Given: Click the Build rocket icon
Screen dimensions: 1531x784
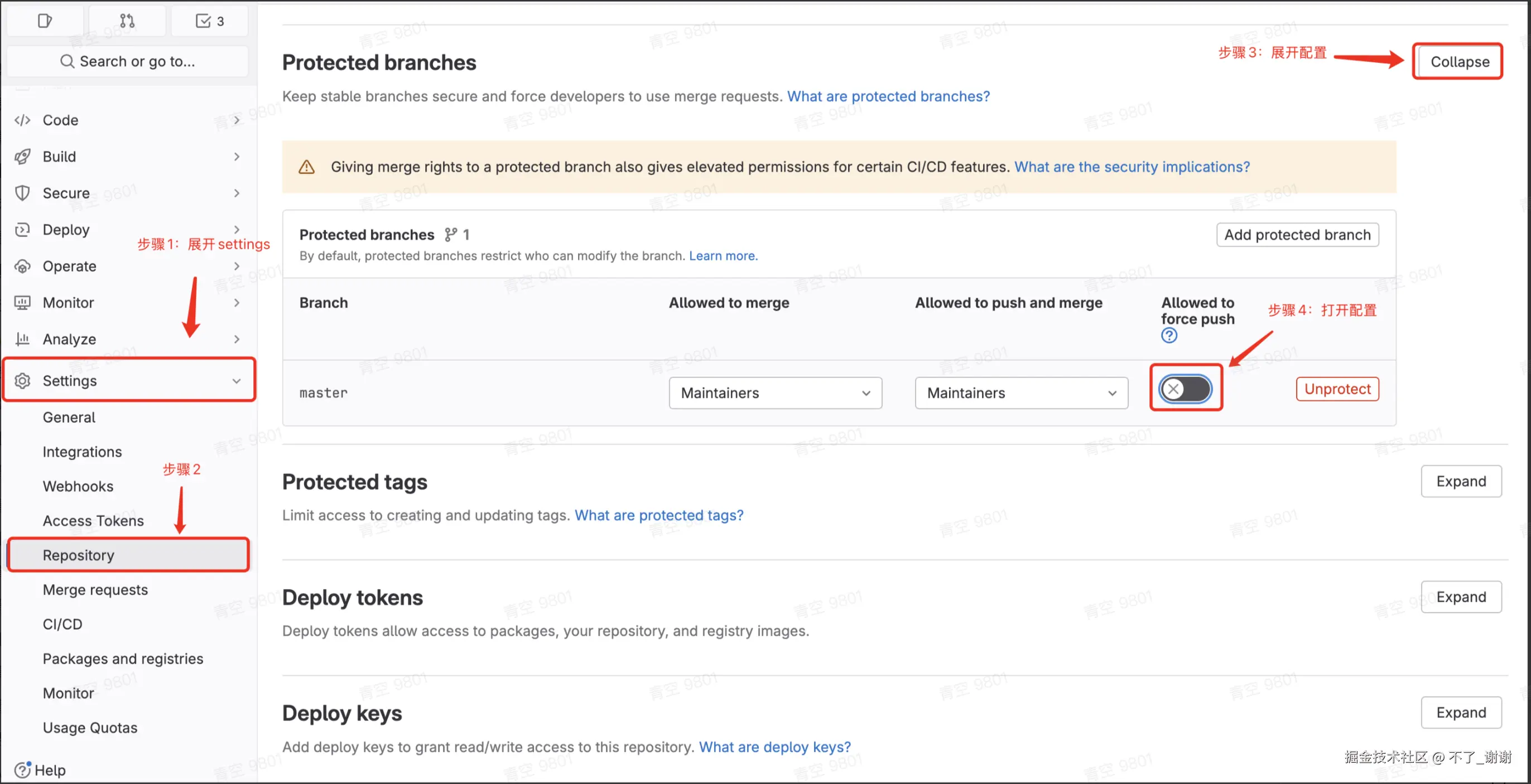Looking at the screenshot, I should [22, 157].
